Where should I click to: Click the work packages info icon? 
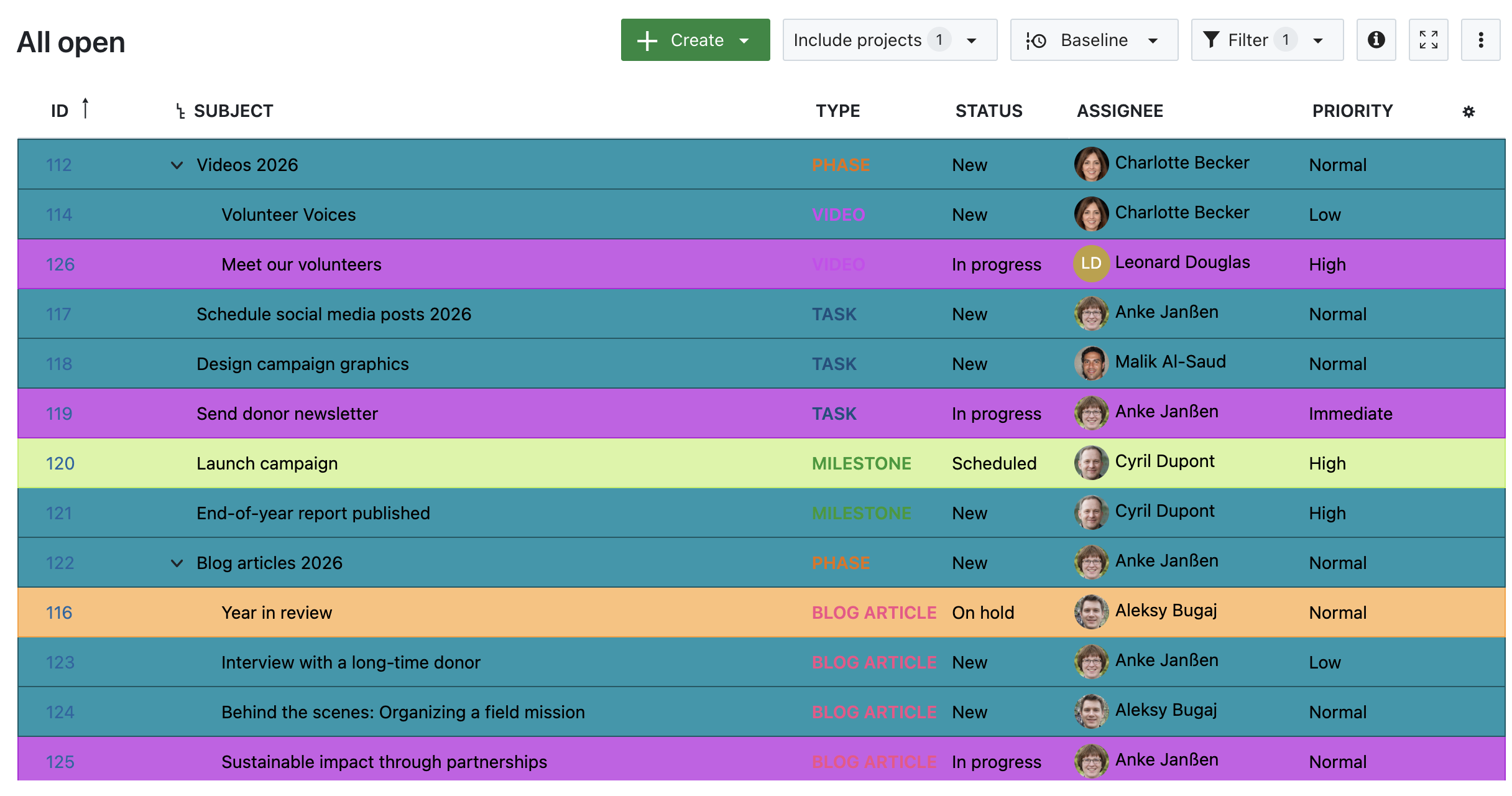(x=1376, y=40)
